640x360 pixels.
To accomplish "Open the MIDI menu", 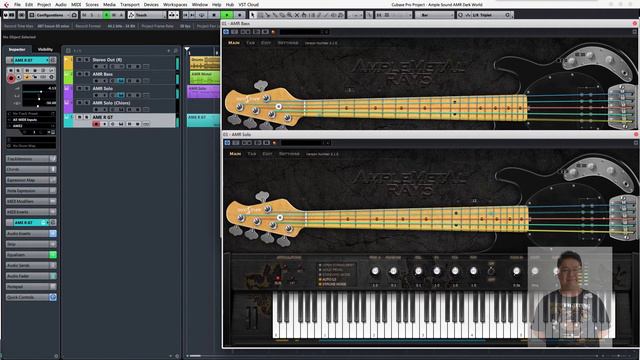I will (76, 4).
